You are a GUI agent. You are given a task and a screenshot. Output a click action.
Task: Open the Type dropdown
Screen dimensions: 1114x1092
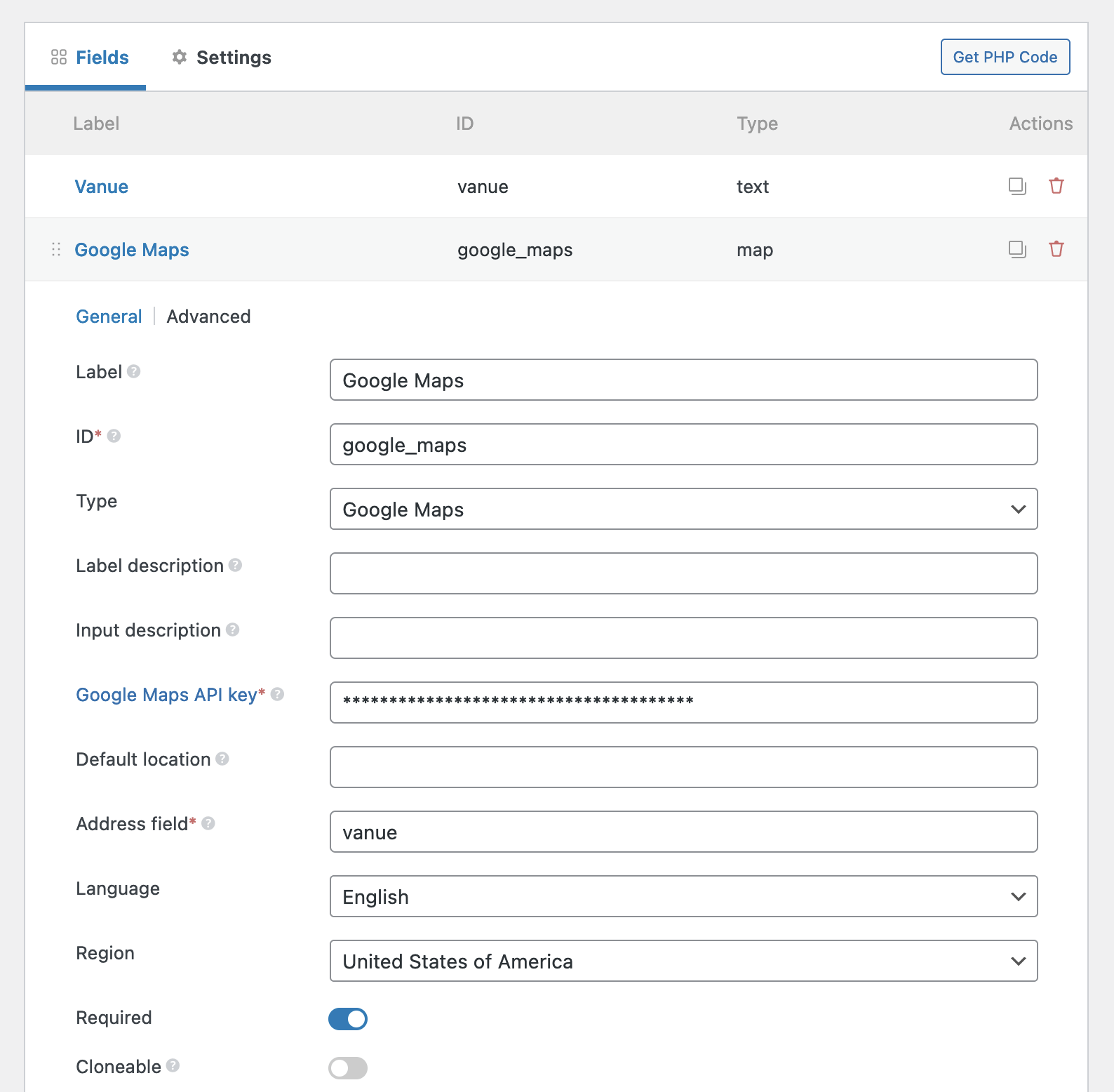683,509
